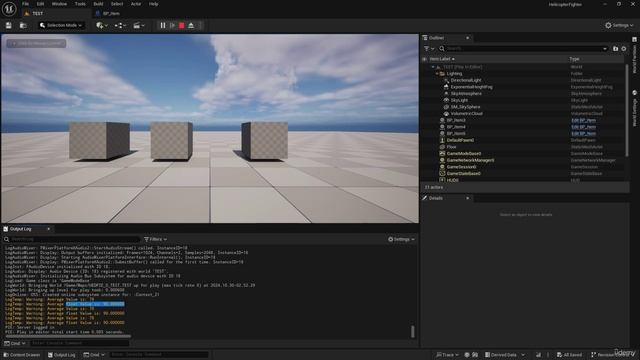The image size is (640, 360).
Task: Create a new folder in Outliner
Action: coord(616,49)
